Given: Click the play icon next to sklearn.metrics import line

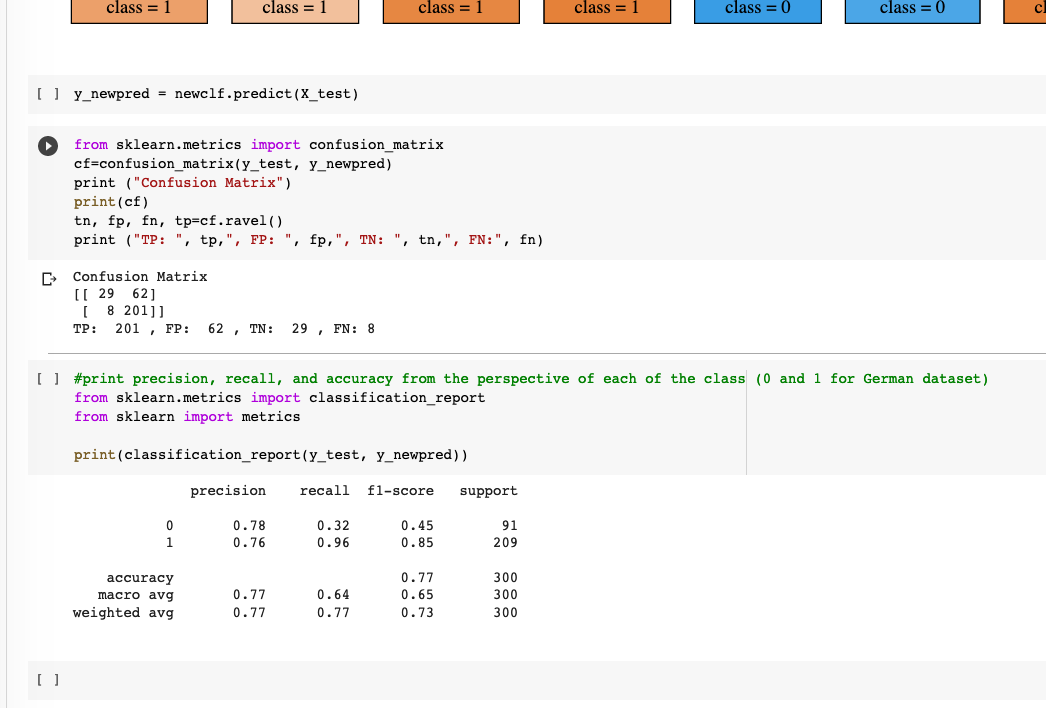Looking at the screenshot, I should (47, 145).
